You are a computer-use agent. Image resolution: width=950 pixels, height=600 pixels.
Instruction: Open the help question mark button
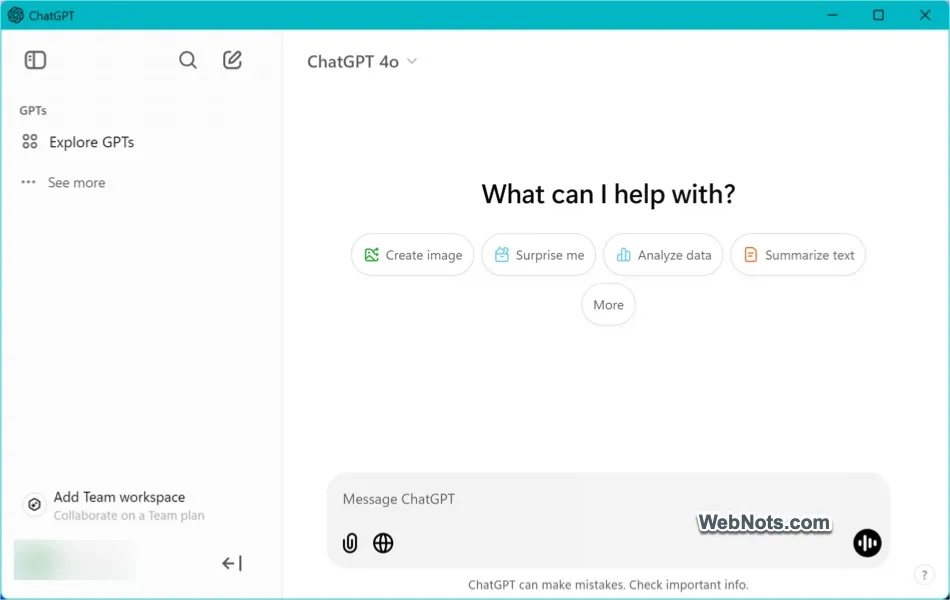point(925,575)
